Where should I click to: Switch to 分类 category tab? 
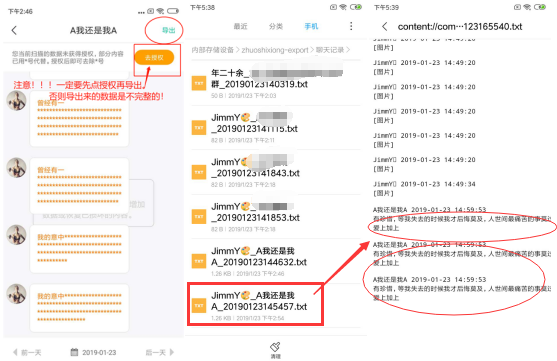click(276, 26)
